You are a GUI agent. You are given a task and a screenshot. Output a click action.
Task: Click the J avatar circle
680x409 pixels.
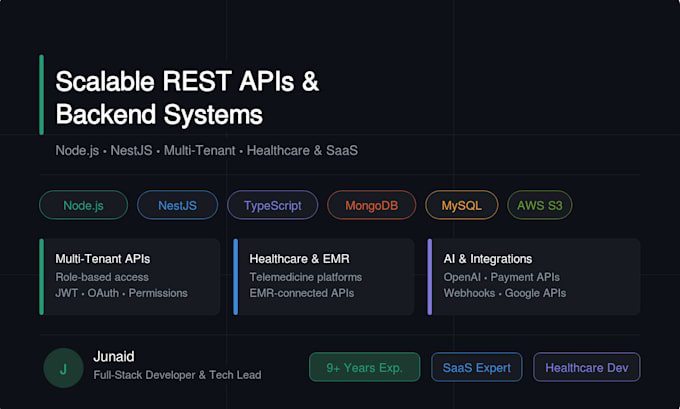[63, 368]
